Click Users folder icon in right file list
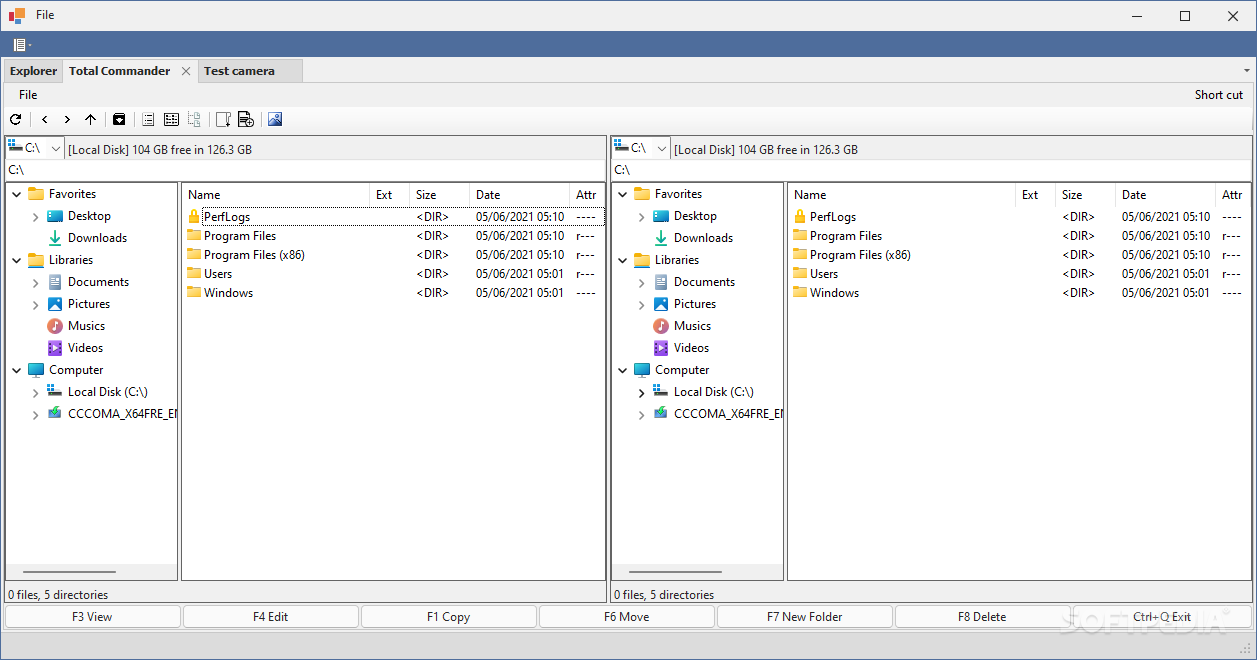 click(x=800, y=273)
